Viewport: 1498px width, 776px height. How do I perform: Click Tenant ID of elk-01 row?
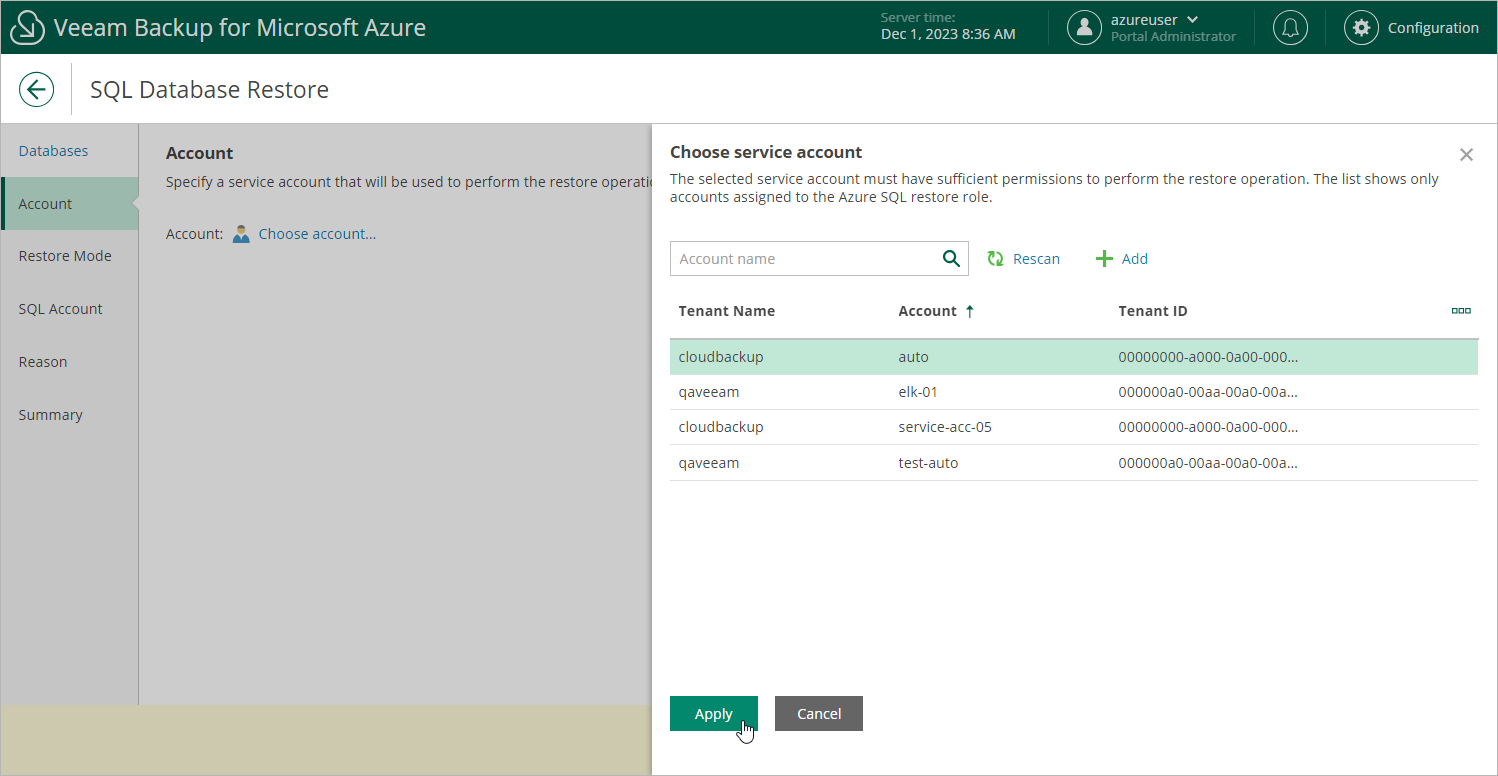pyautogui.click(x=1208, y=392)
